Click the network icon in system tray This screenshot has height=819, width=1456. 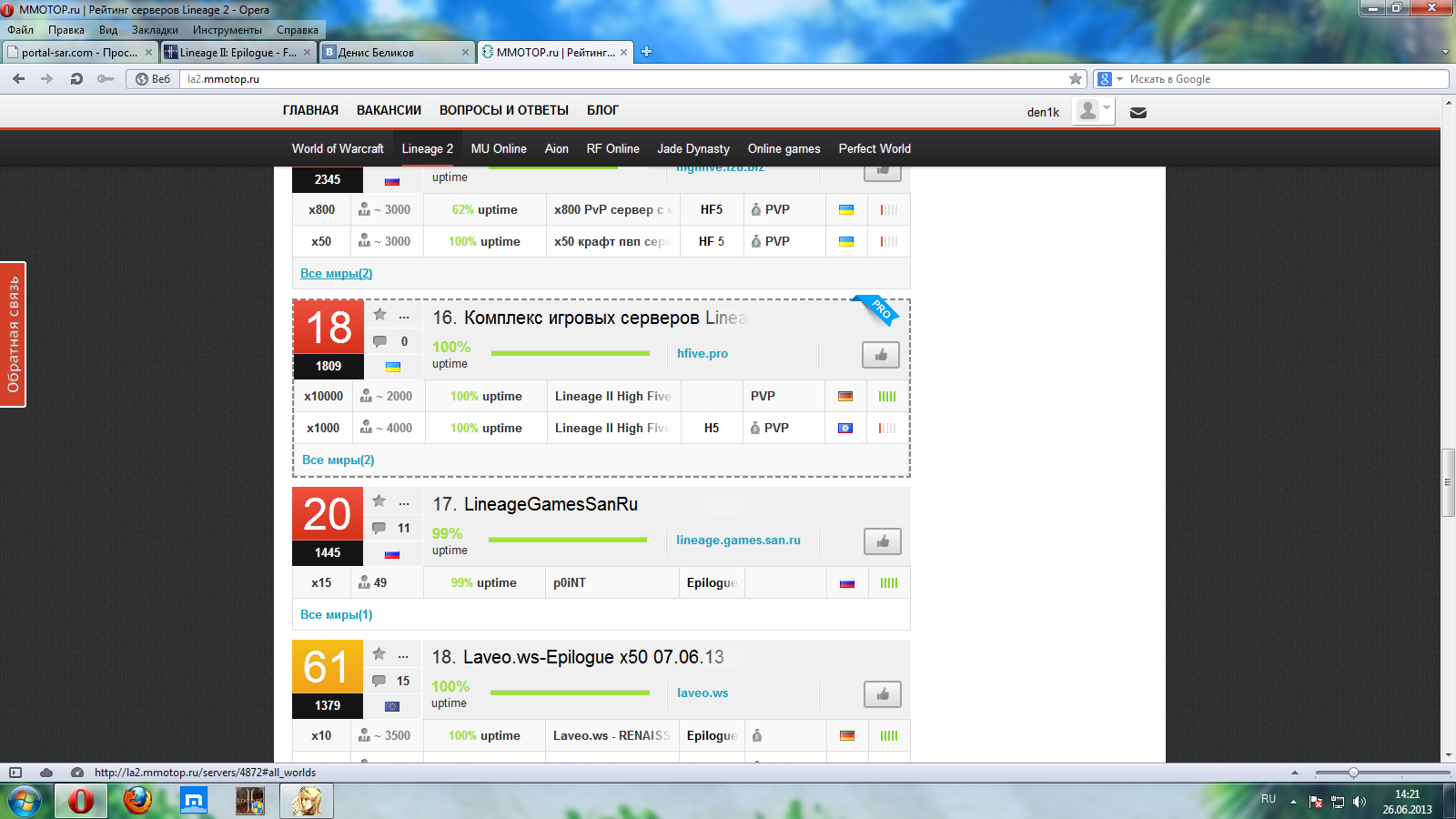1338,802
